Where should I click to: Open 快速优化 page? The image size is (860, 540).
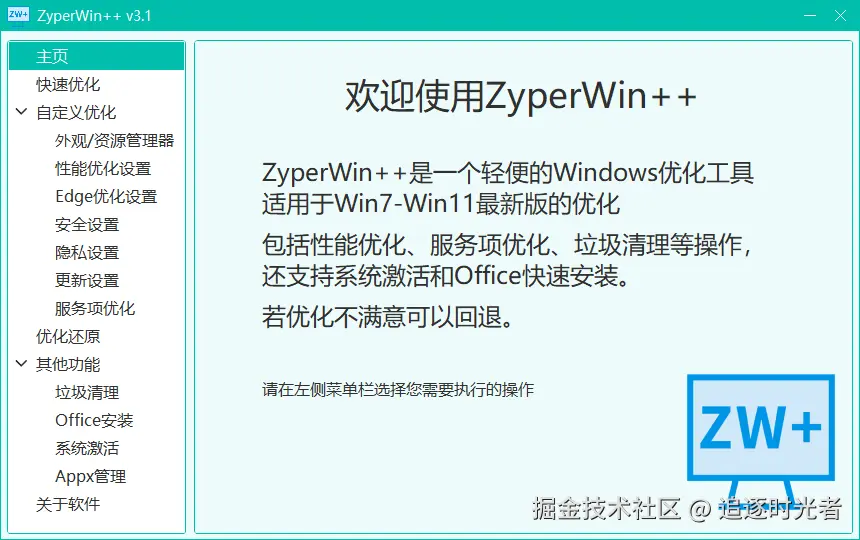[97, 84]
